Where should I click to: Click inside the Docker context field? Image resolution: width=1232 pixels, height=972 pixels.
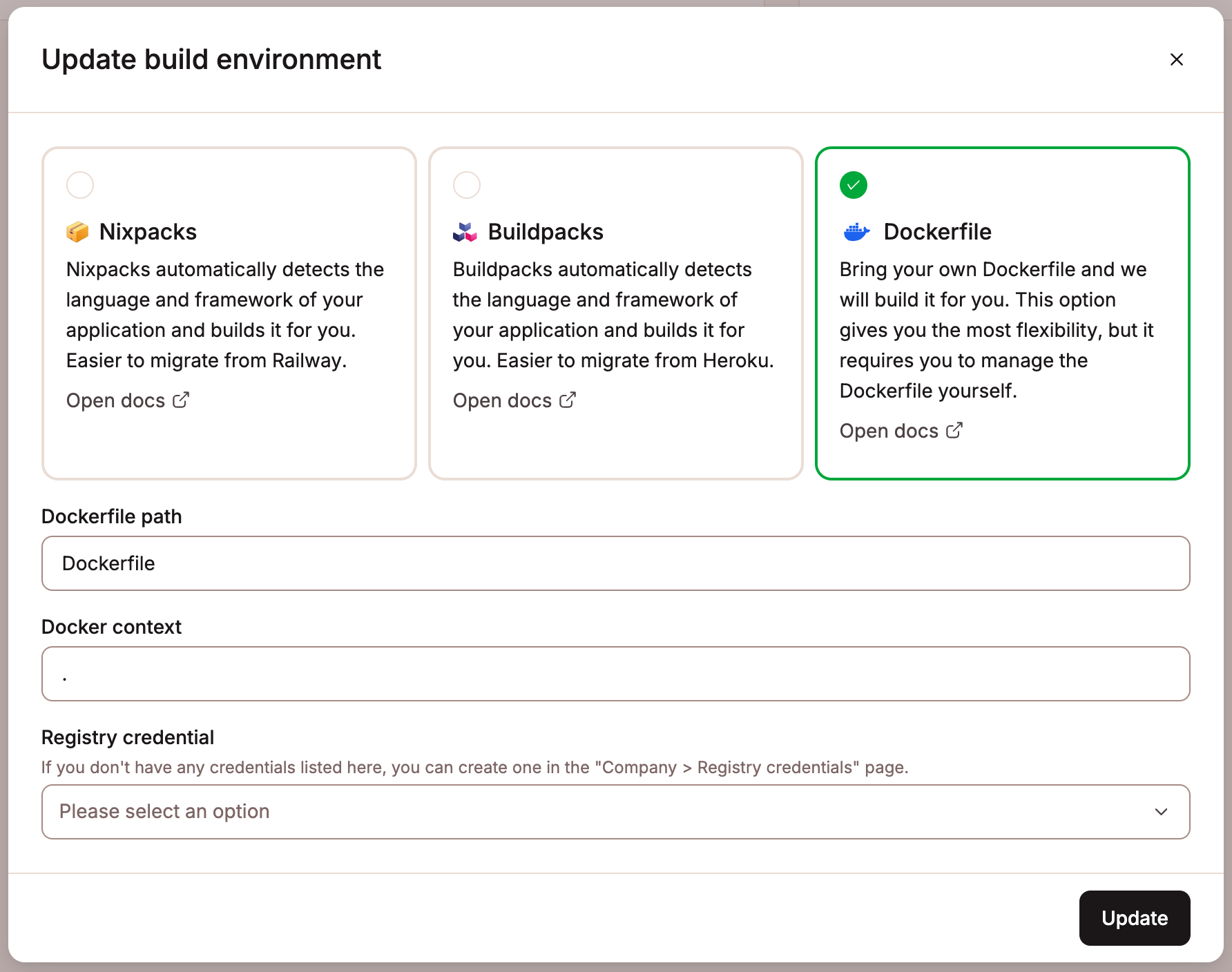point(616,674)
